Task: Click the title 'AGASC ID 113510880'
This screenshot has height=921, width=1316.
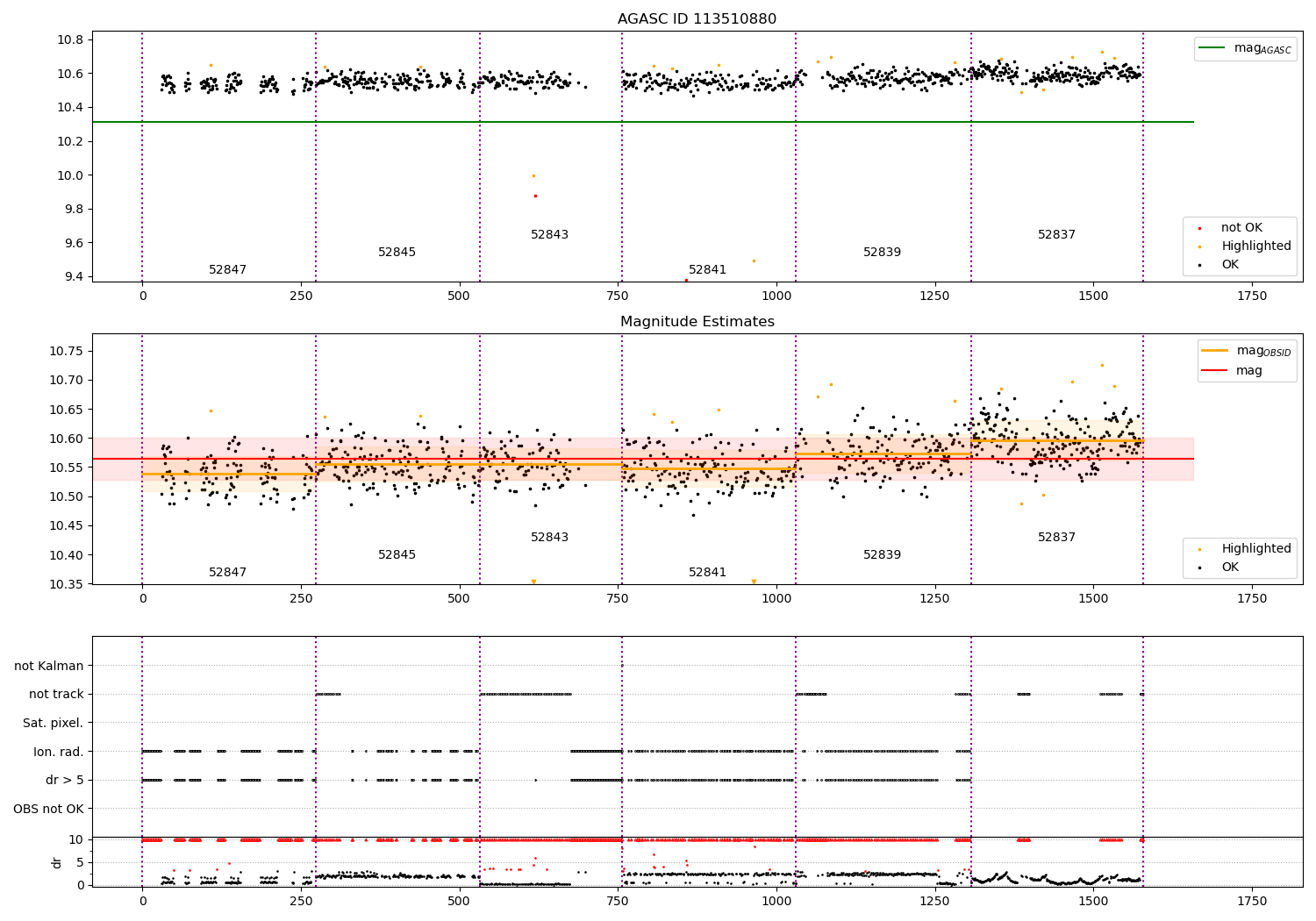Action: tap(697, 19)
